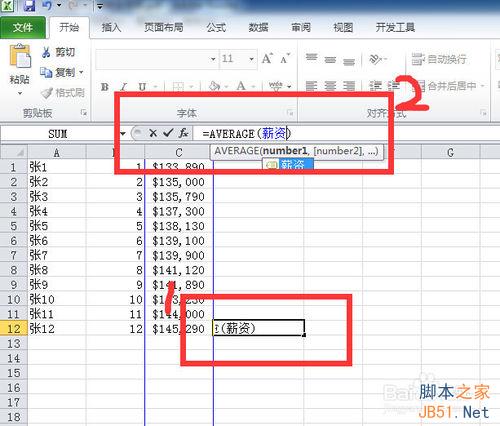Open the 复制 copy dropdown arrow

(x=81, y=72)
